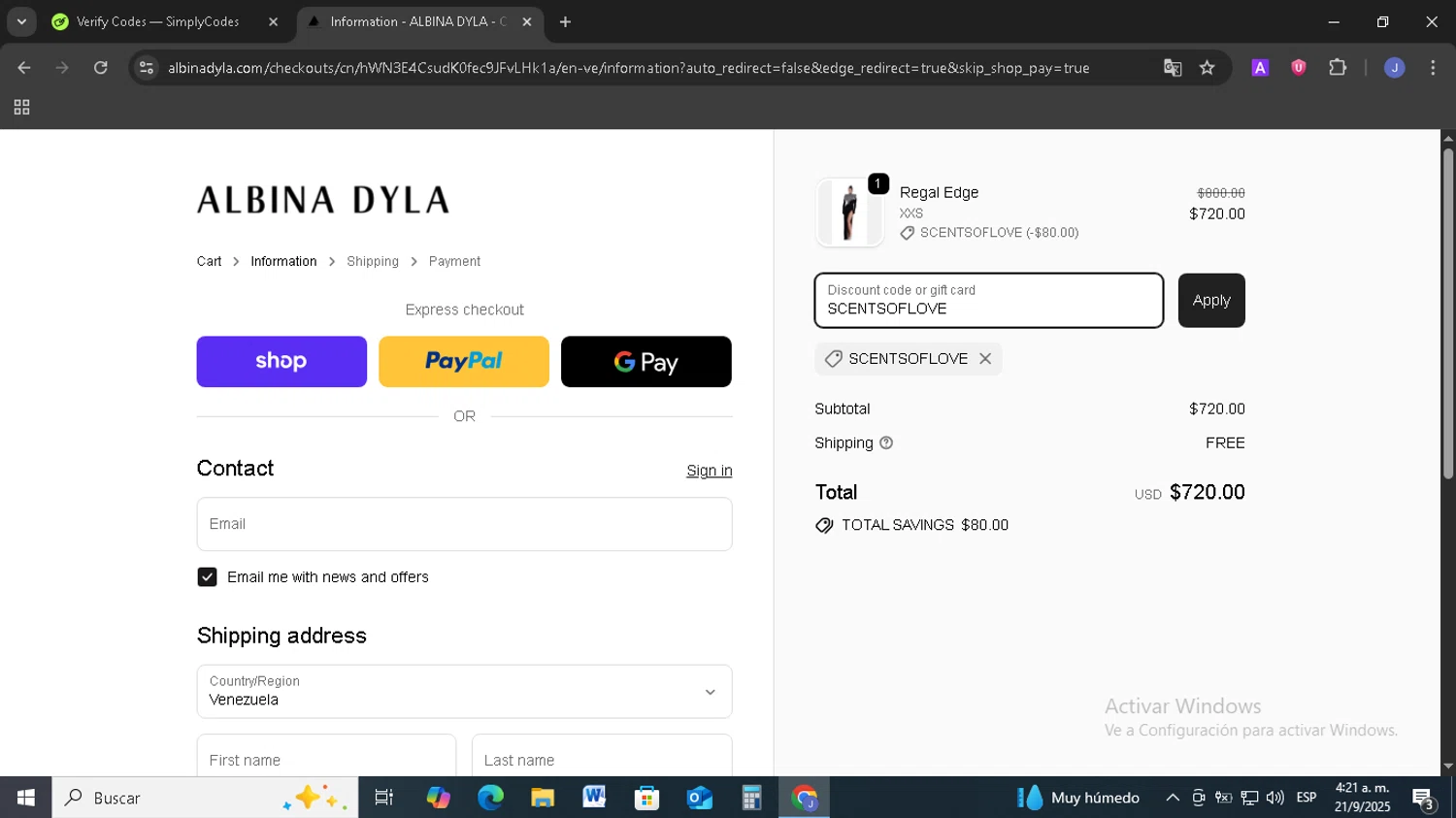Click the Sign in link
Viewport: 1456px width, 818px height.
pos(710,471)
